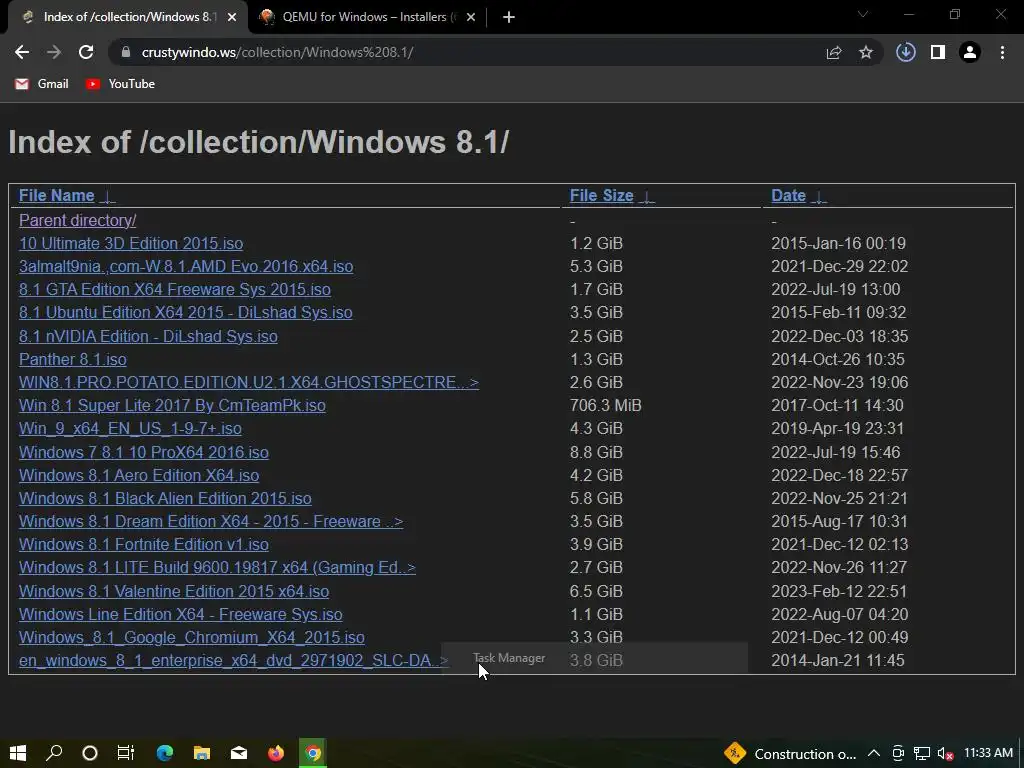The image size is (1024, 768).
Task: Open a new tab with the plus button
Action: [509, 17]
